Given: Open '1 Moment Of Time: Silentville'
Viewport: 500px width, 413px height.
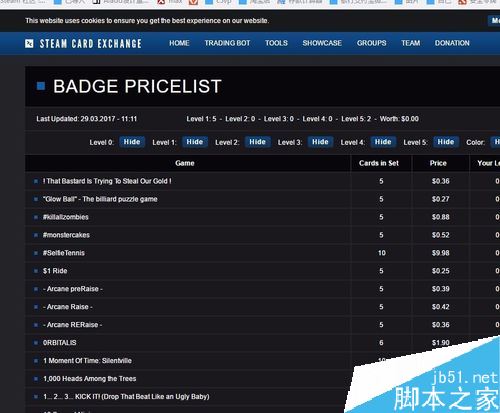Looking at the screenshot, I should [87, 361].
